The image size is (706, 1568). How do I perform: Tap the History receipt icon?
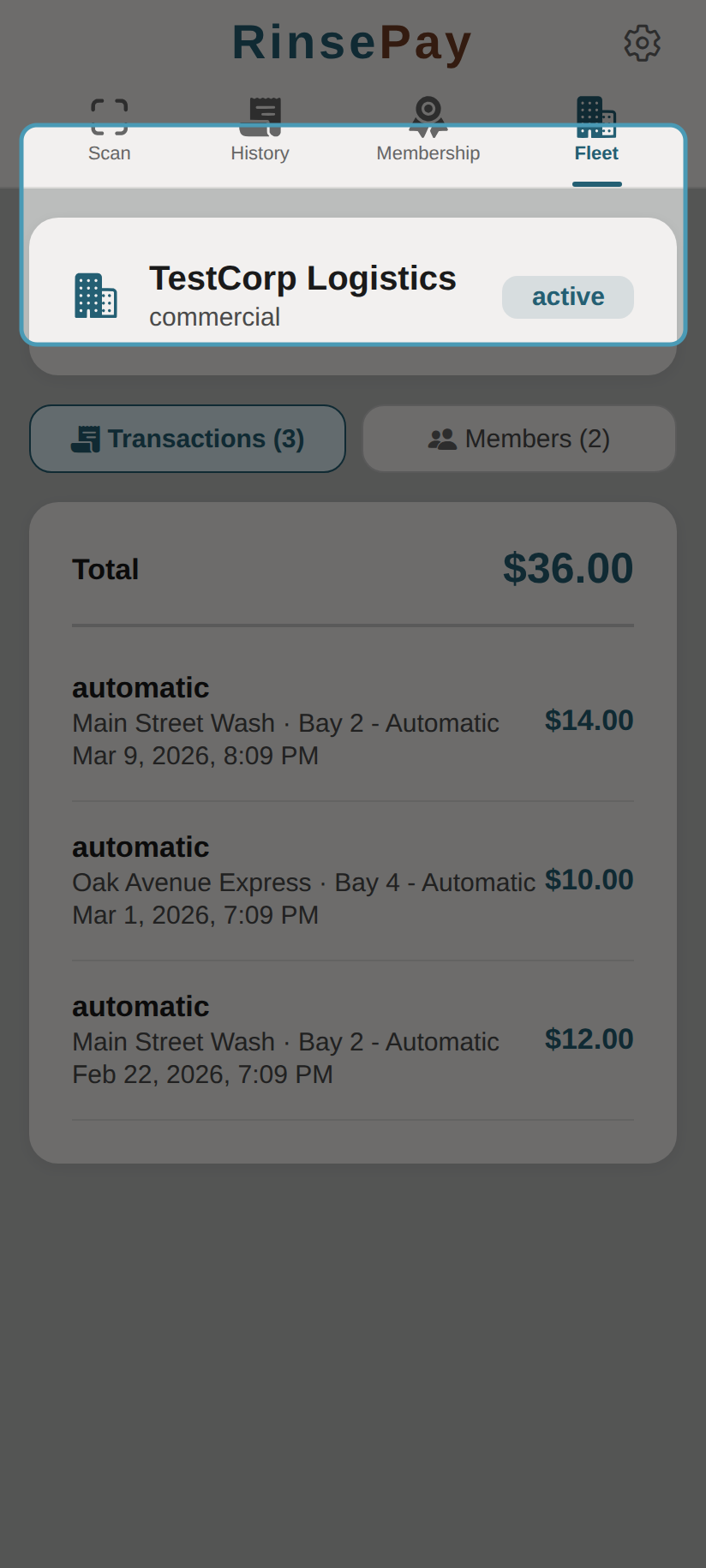pyautogui.click(x=260, y=117)
